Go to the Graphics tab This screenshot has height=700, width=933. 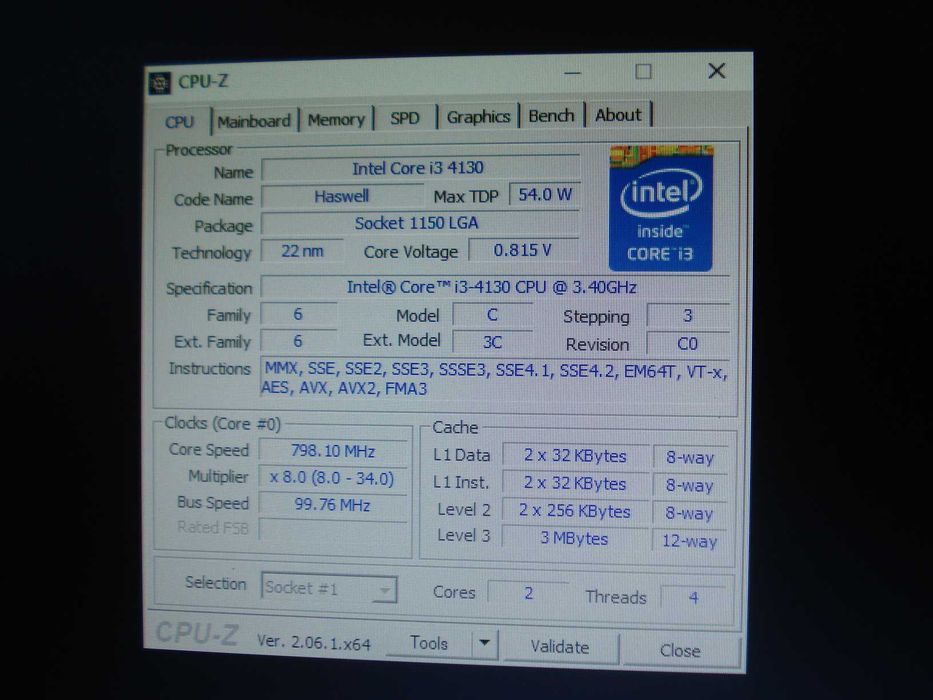[x=478, y=116]
